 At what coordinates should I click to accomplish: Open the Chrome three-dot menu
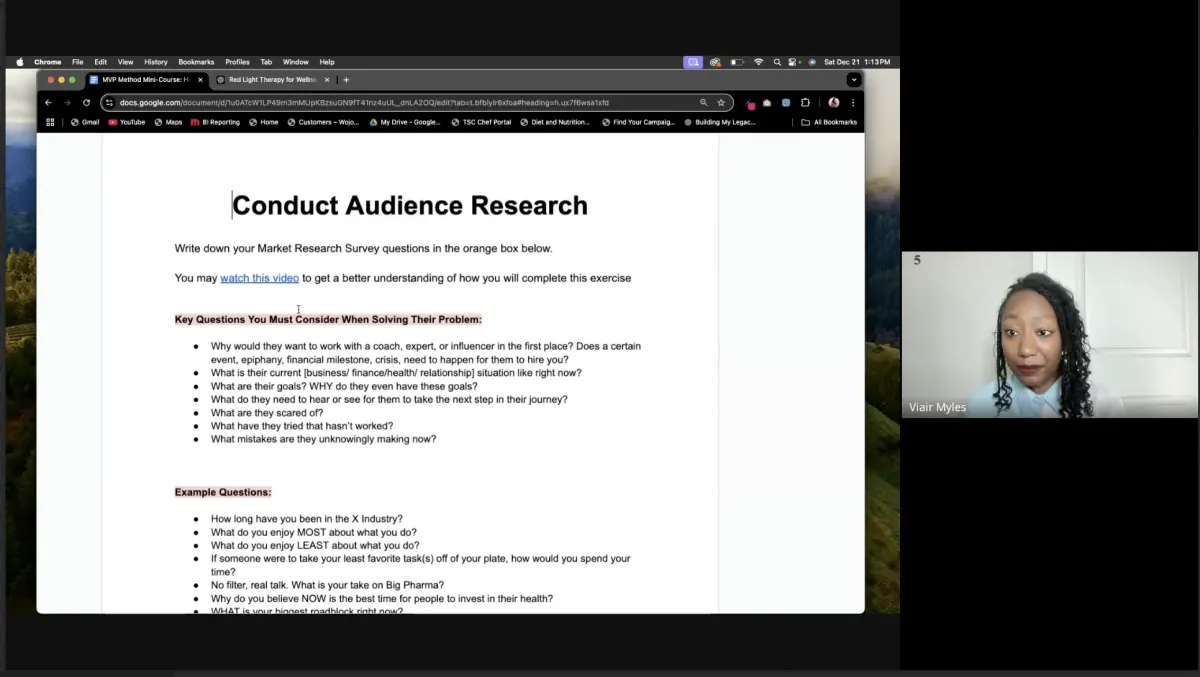tap(853, 102)
